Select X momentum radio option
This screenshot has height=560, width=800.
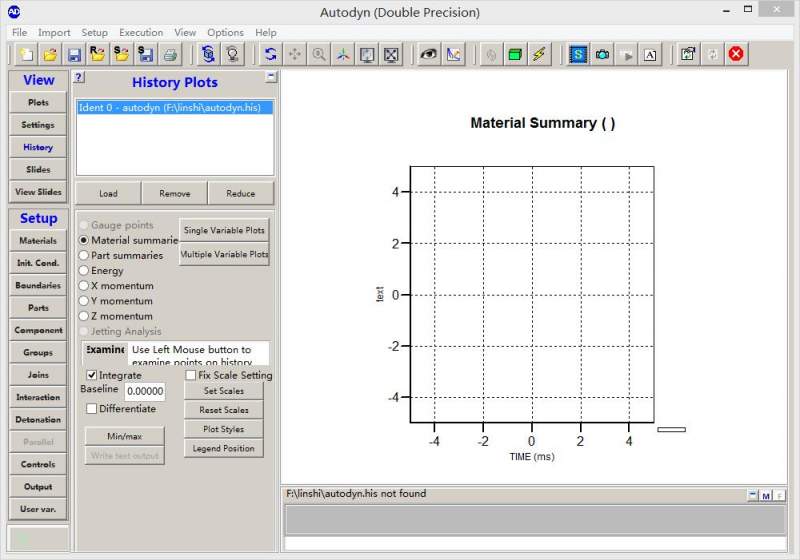pos(84,286)
